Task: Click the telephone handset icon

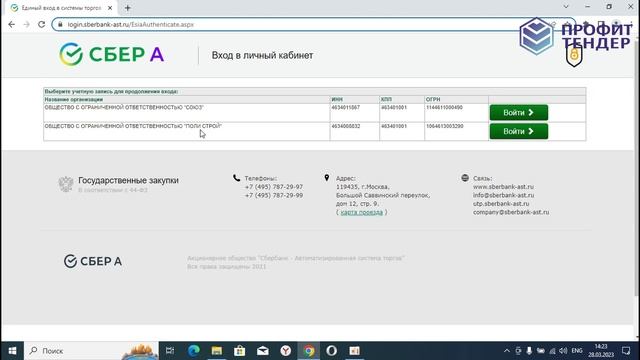Action: (x=236, y=178)
